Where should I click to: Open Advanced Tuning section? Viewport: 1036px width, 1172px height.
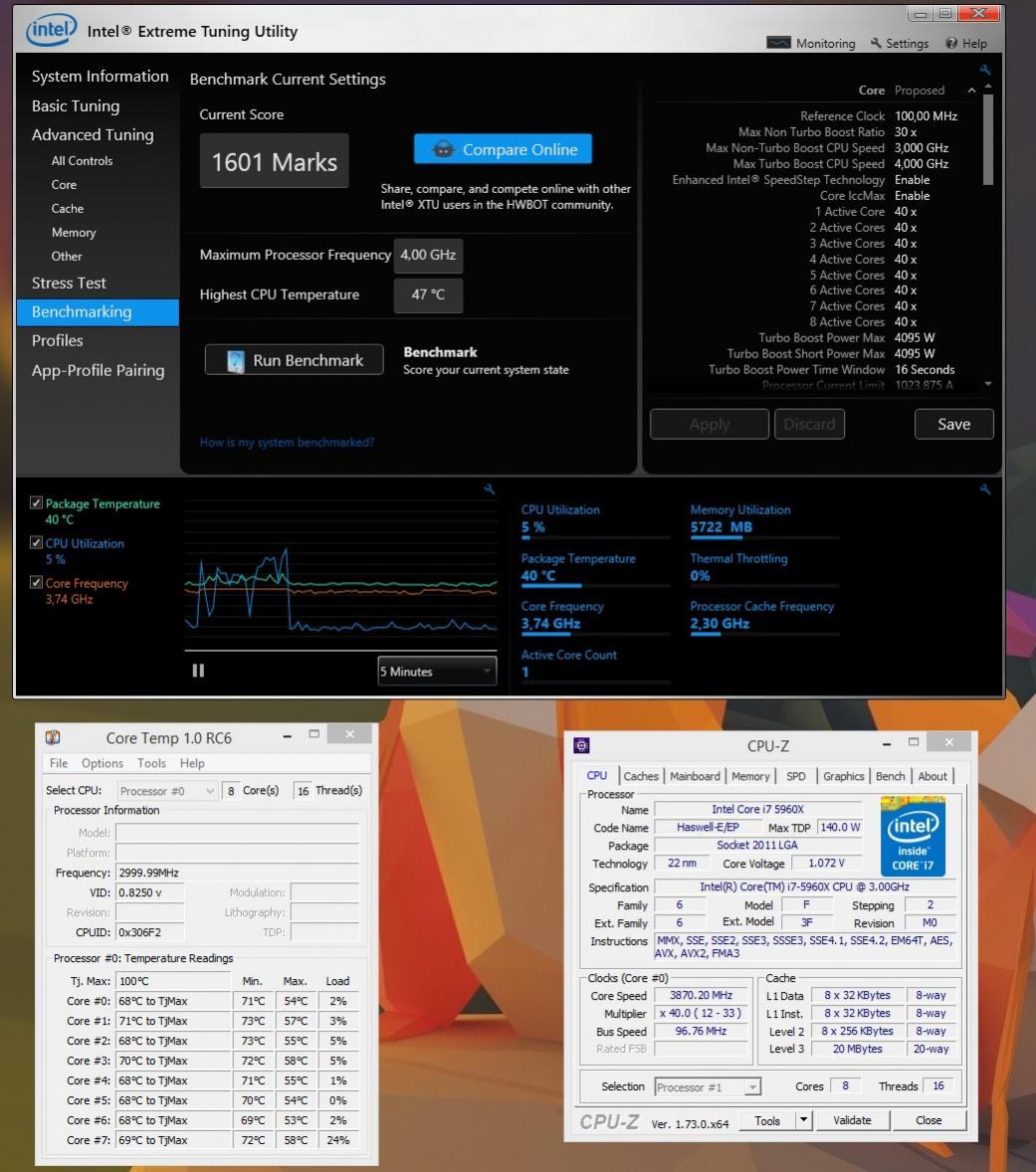click(x=93, y=134)
